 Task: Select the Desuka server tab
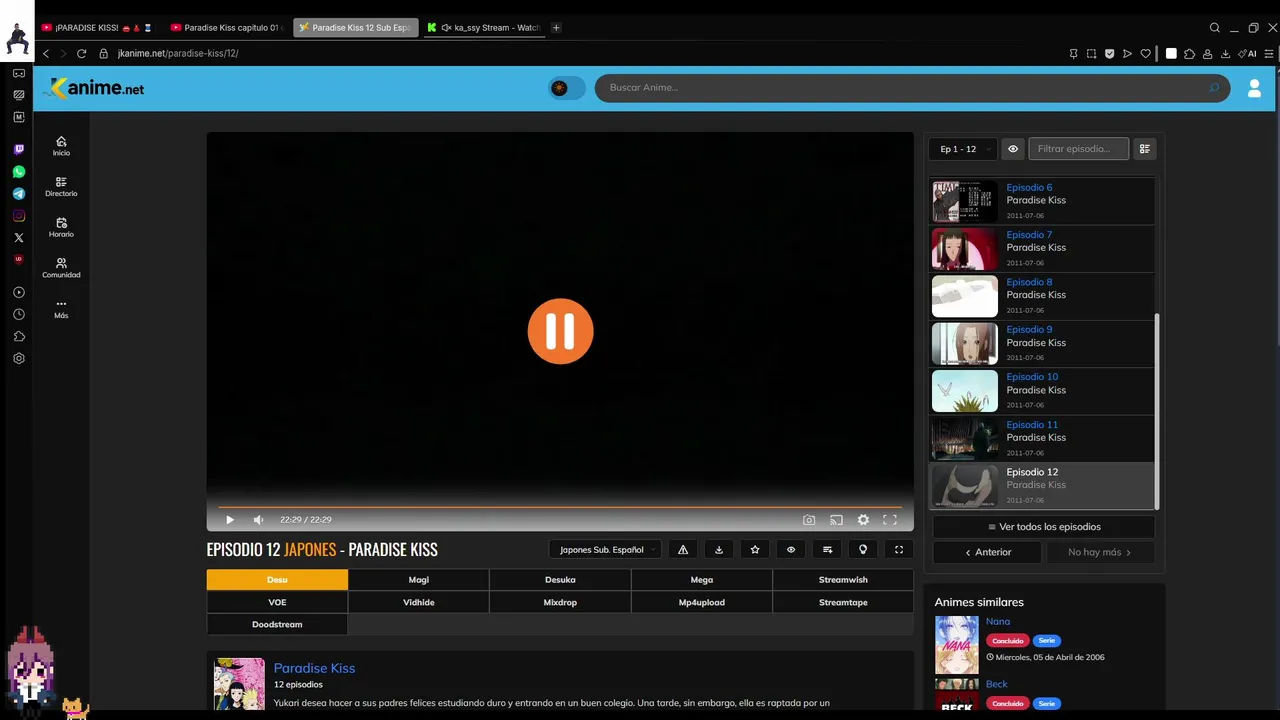(560, 580)
